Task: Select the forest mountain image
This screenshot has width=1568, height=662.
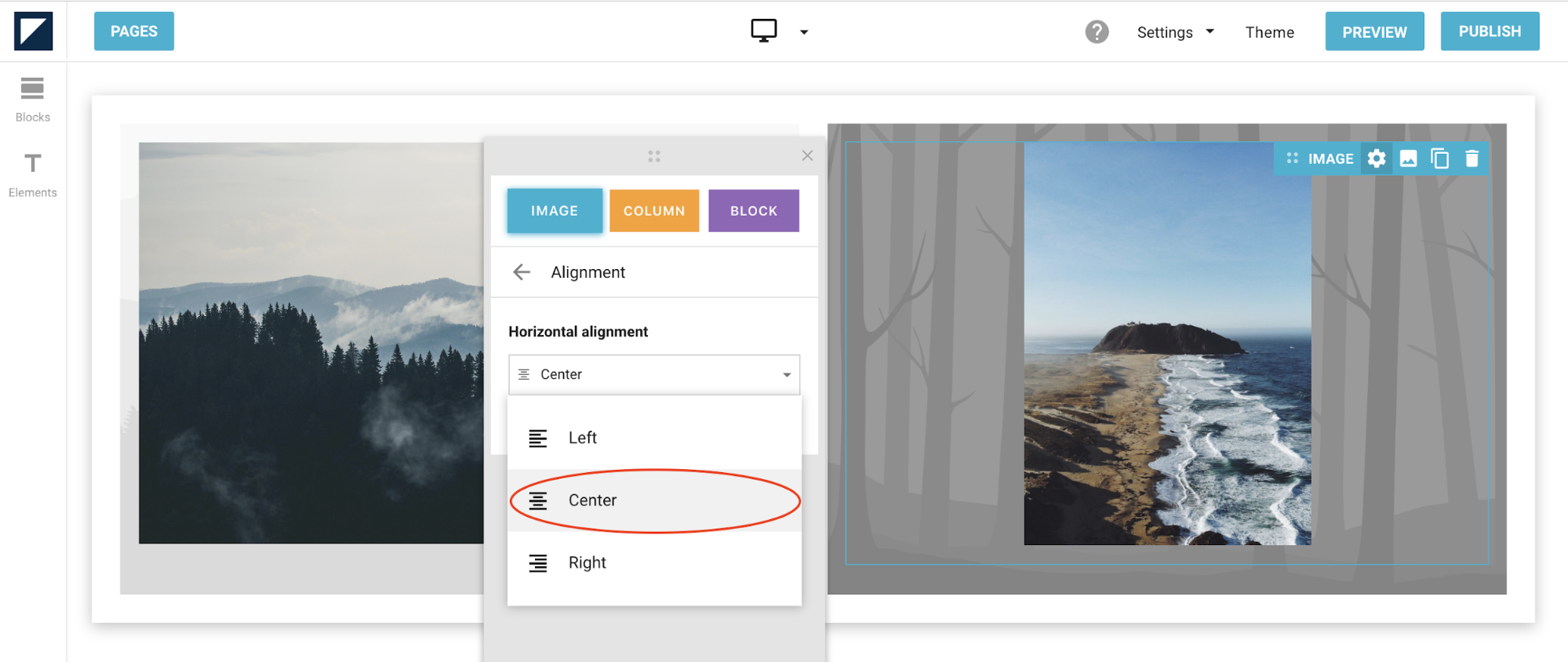Action: click(x=311, y=343)
